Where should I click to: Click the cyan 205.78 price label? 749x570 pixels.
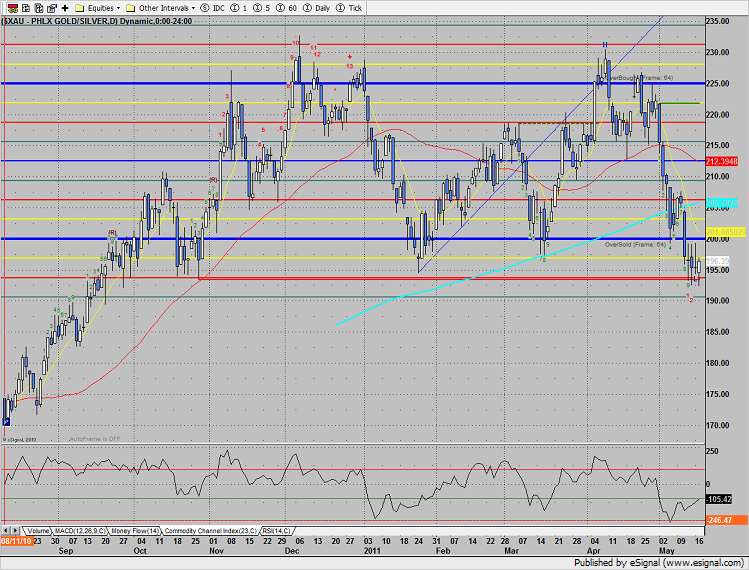722,203
